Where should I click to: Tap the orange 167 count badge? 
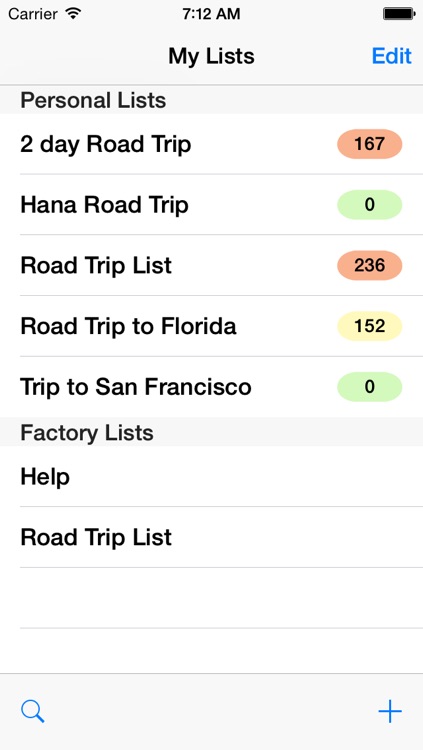pyautogui.click(x=369, y=144)
